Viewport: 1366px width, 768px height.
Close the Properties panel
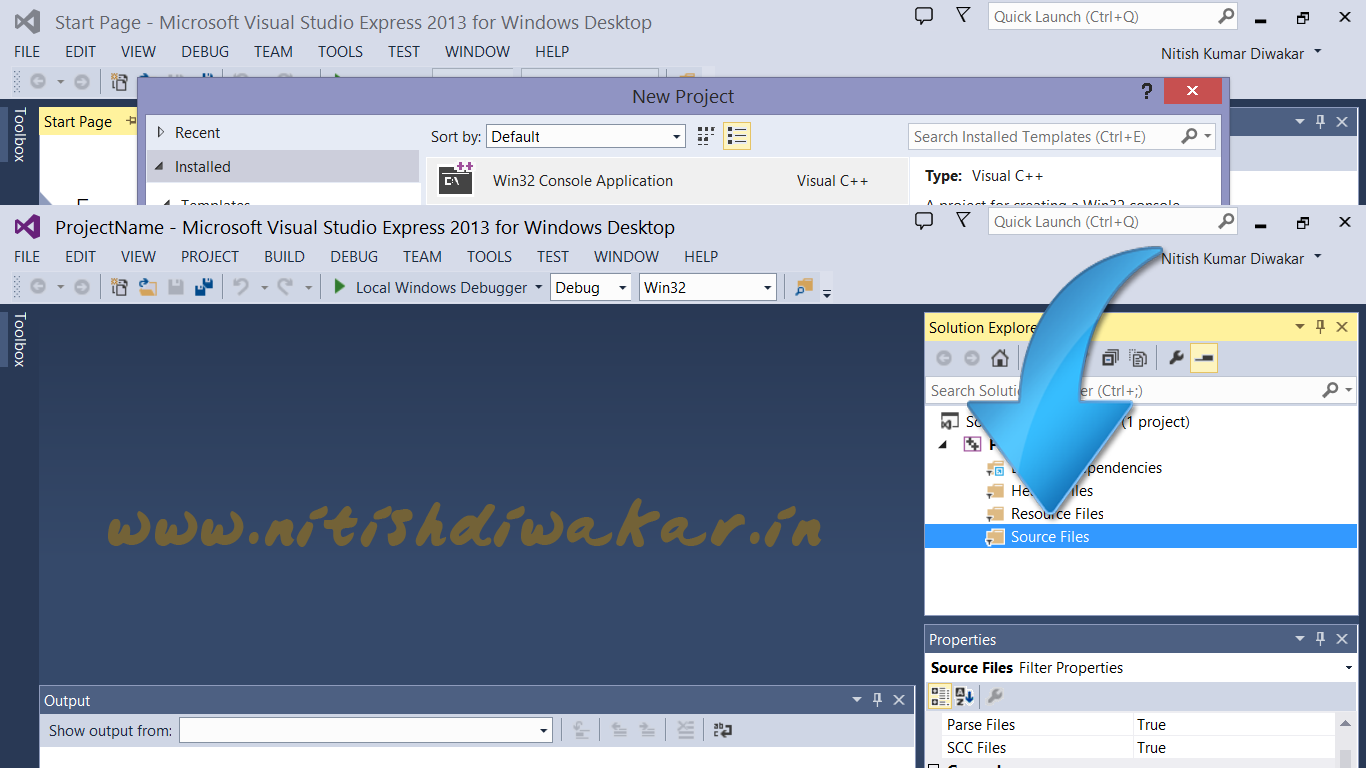pos(1342,639)
